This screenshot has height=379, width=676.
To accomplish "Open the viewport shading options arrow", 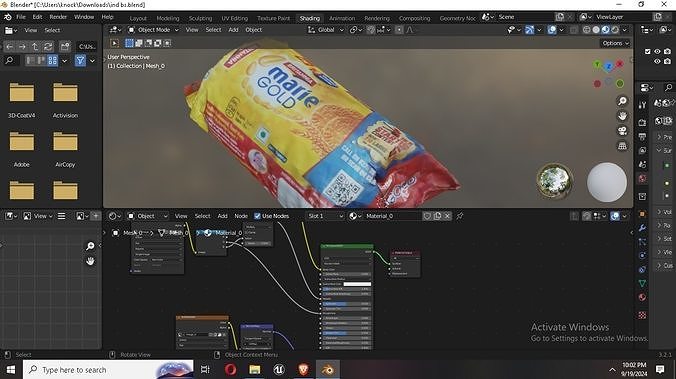I will (x=625, y=30).
